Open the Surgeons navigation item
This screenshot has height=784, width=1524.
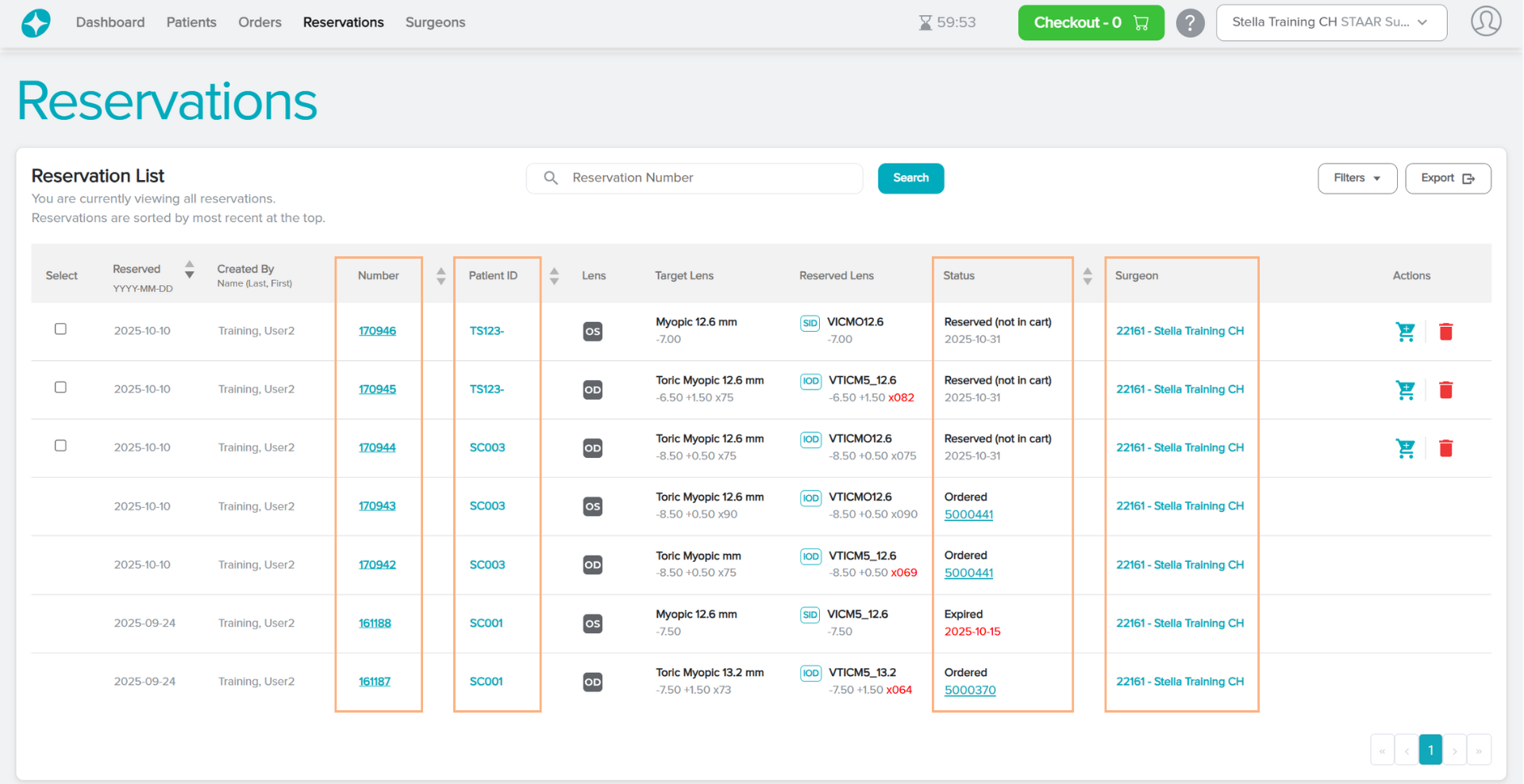pyautogui.click(x=435, y=22)
